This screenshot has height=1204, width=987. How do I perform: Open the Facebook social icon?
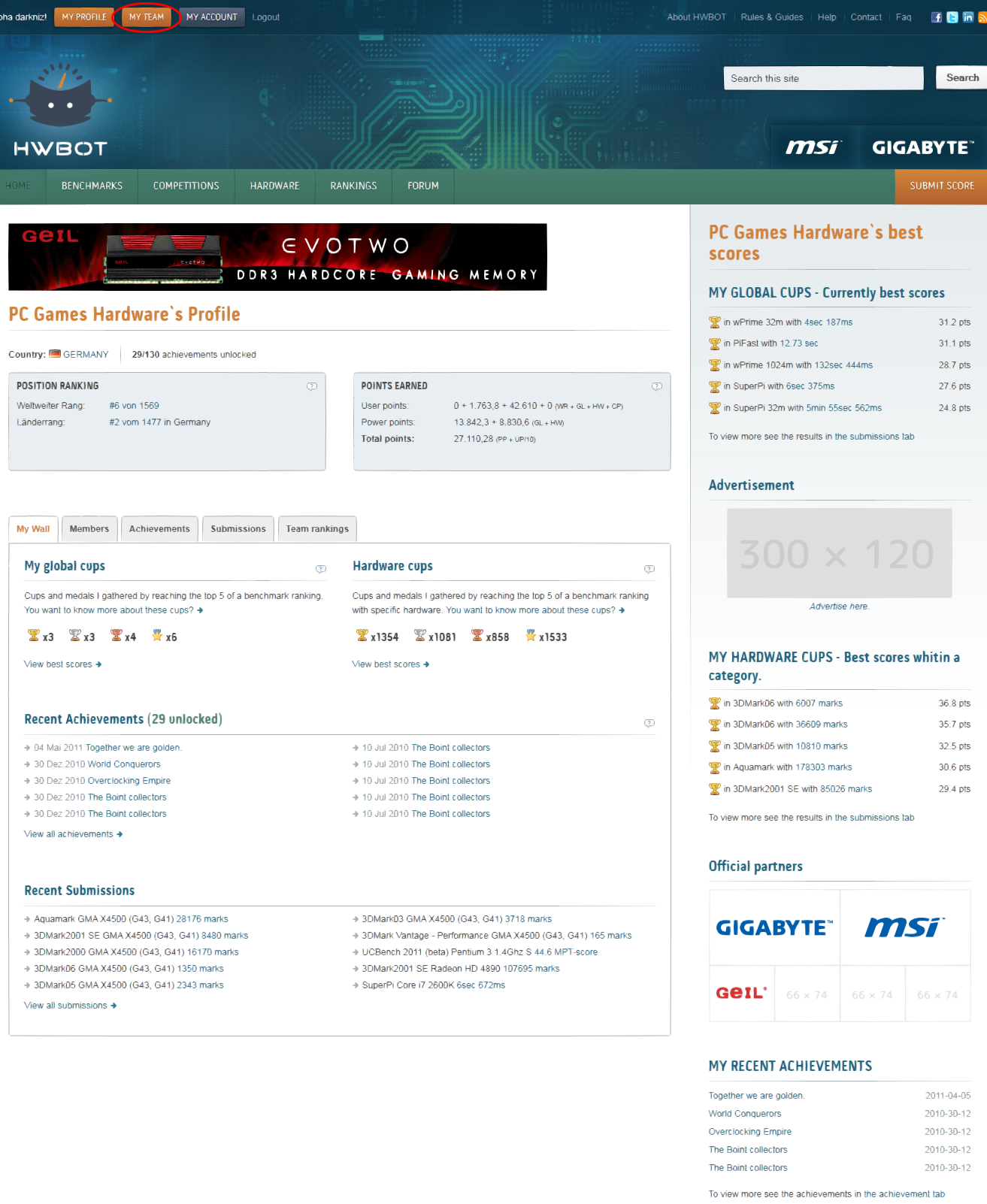937,17
